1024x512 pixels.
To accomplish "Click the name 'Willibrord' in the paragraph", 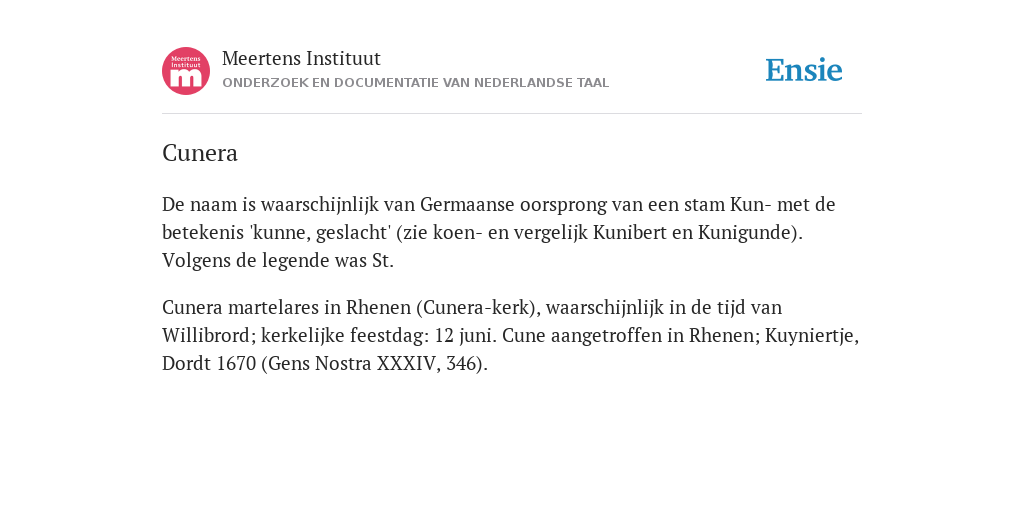I will coord(209,335).
